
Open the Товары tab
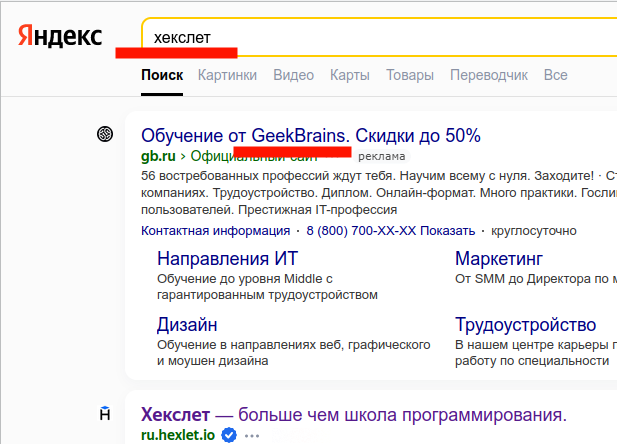(410, 75)
